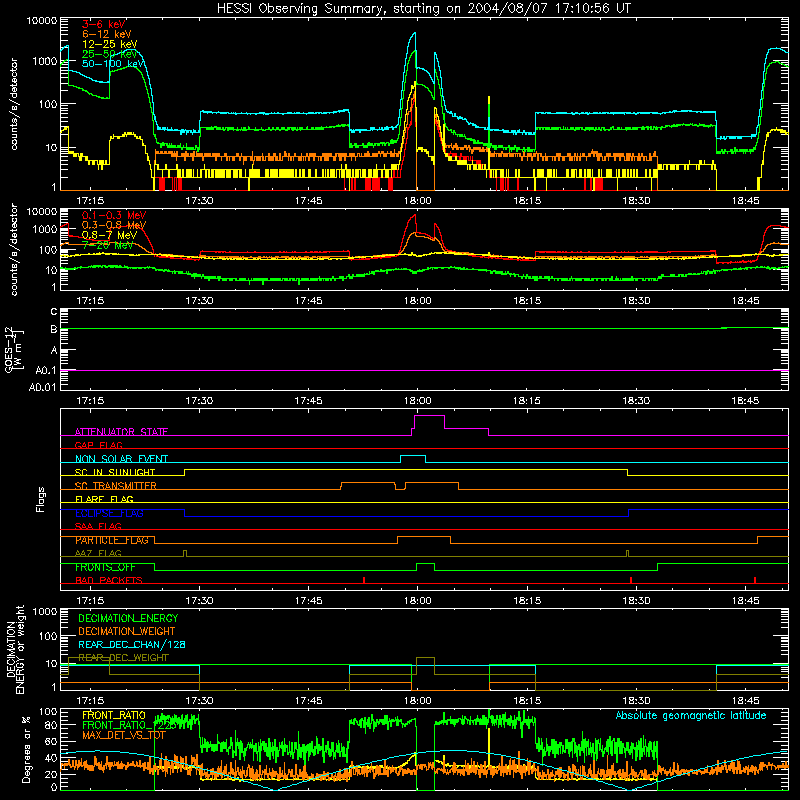Click the 'Degrees or %' axis title
The height and width of the screenshot is (800, 800).
26,749
